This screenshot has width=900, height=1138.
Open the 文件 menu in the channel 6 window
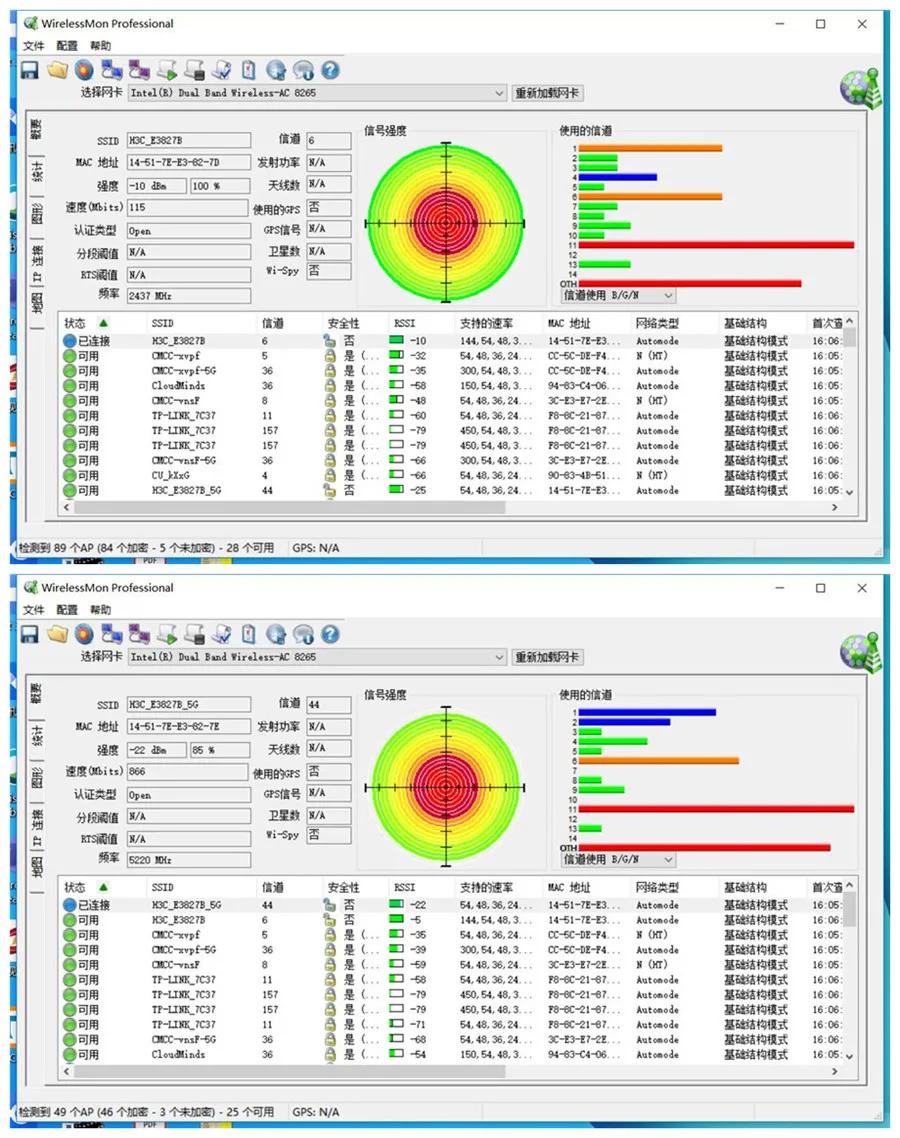pyautogui.click(x=33, y=46)
